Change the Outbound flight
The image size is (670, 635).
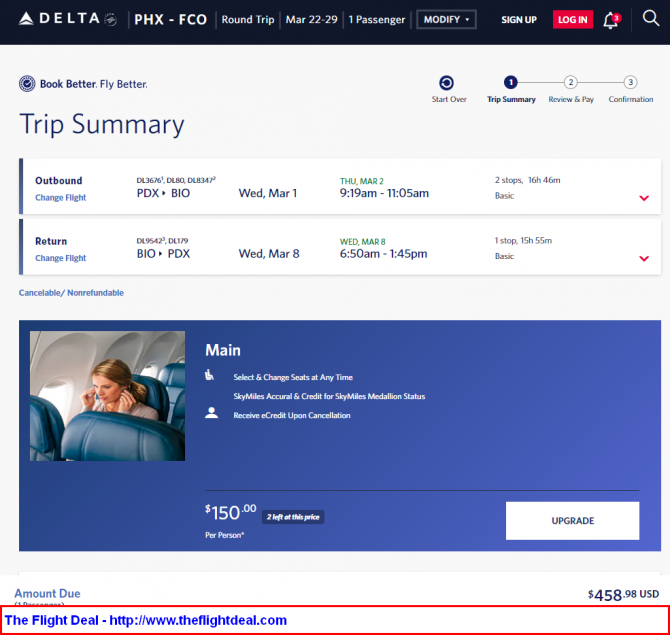pyautogui.click(x=61, y=198)
